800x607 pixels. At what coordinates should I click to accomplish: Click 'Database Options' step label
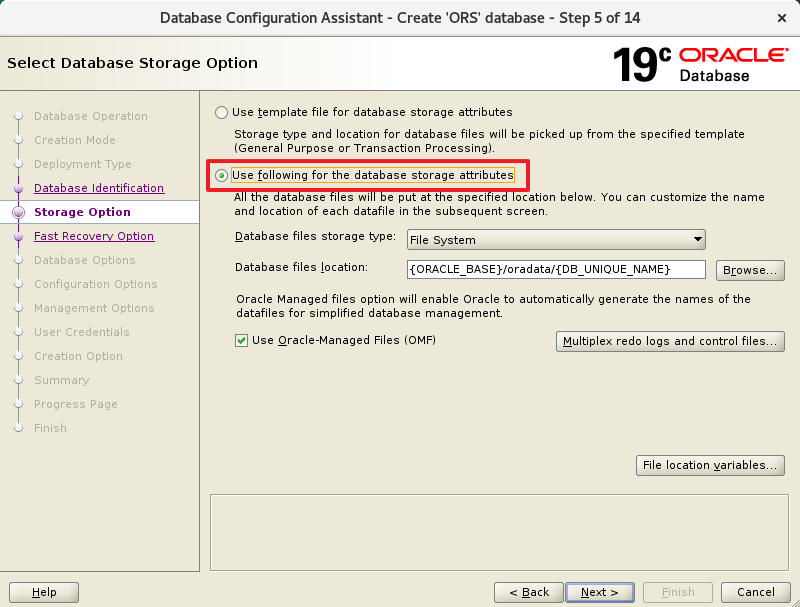[85, 260]
